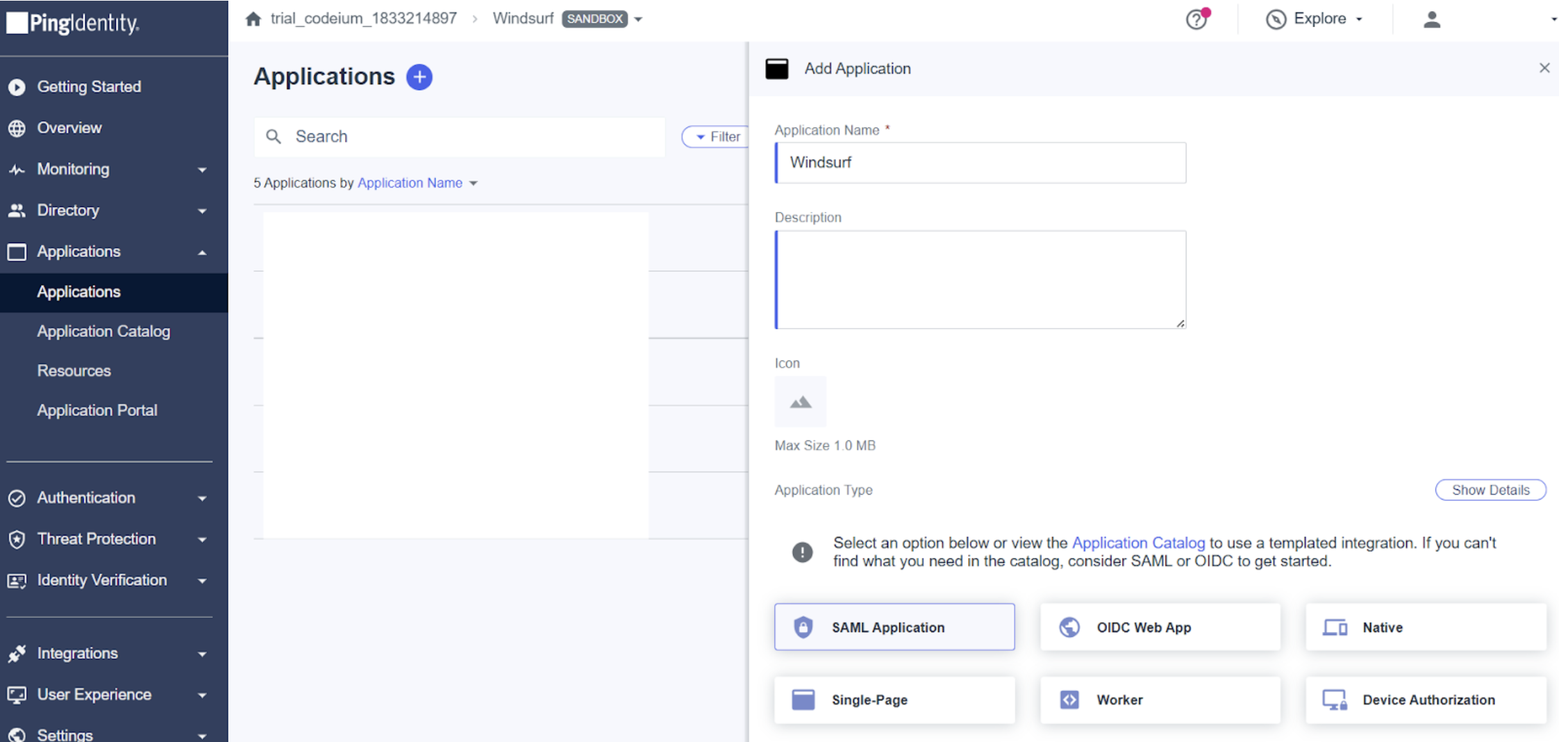Click the Add Application header window icon
This screenshot has height=742, width=1568.
click(777, 69)
